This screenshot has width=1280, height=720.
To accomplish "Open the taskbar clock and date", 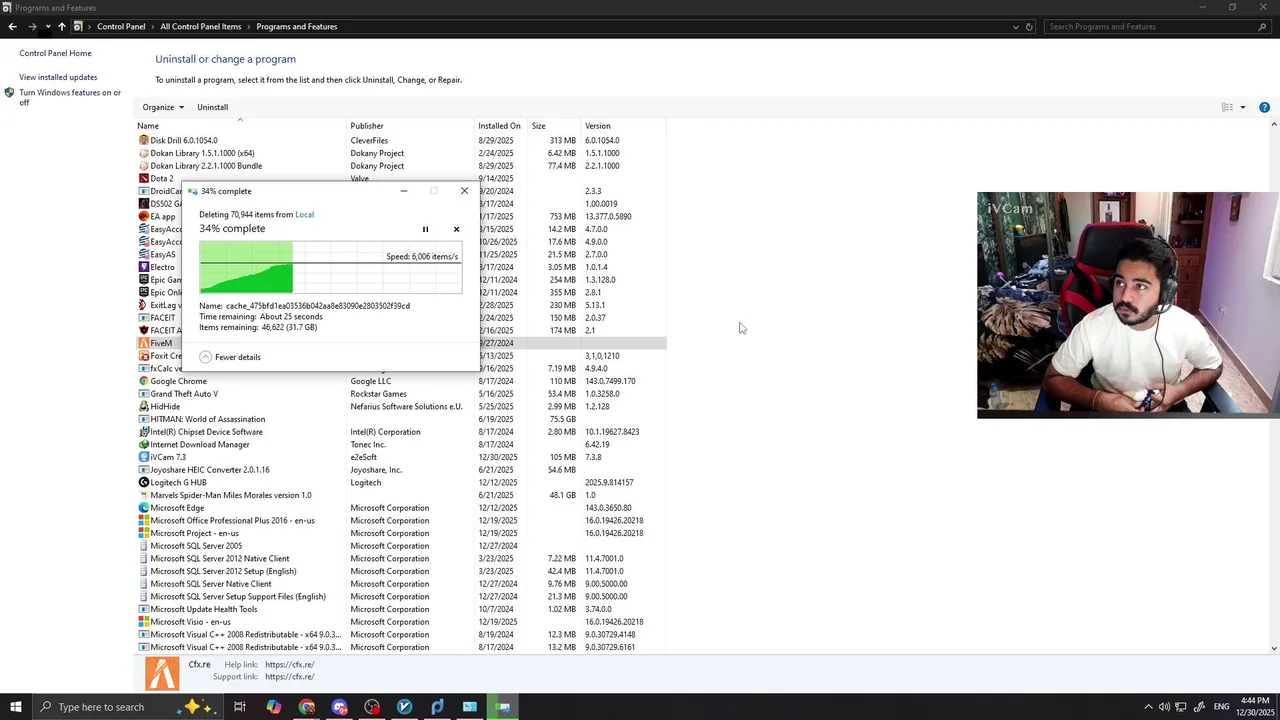I will 1255,707.
